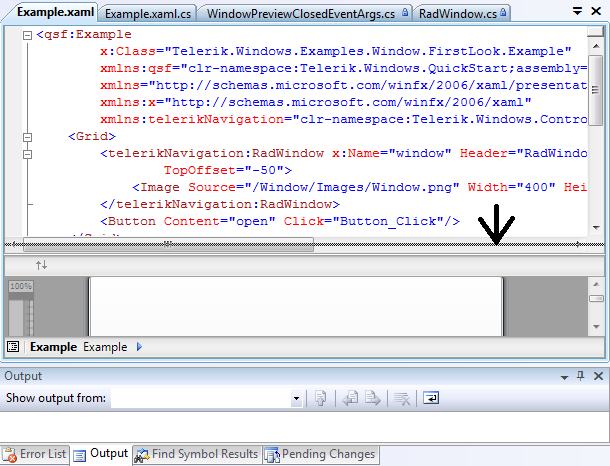Click the designer scroll up arrow
610x466 pixels.
click(596, 284)
